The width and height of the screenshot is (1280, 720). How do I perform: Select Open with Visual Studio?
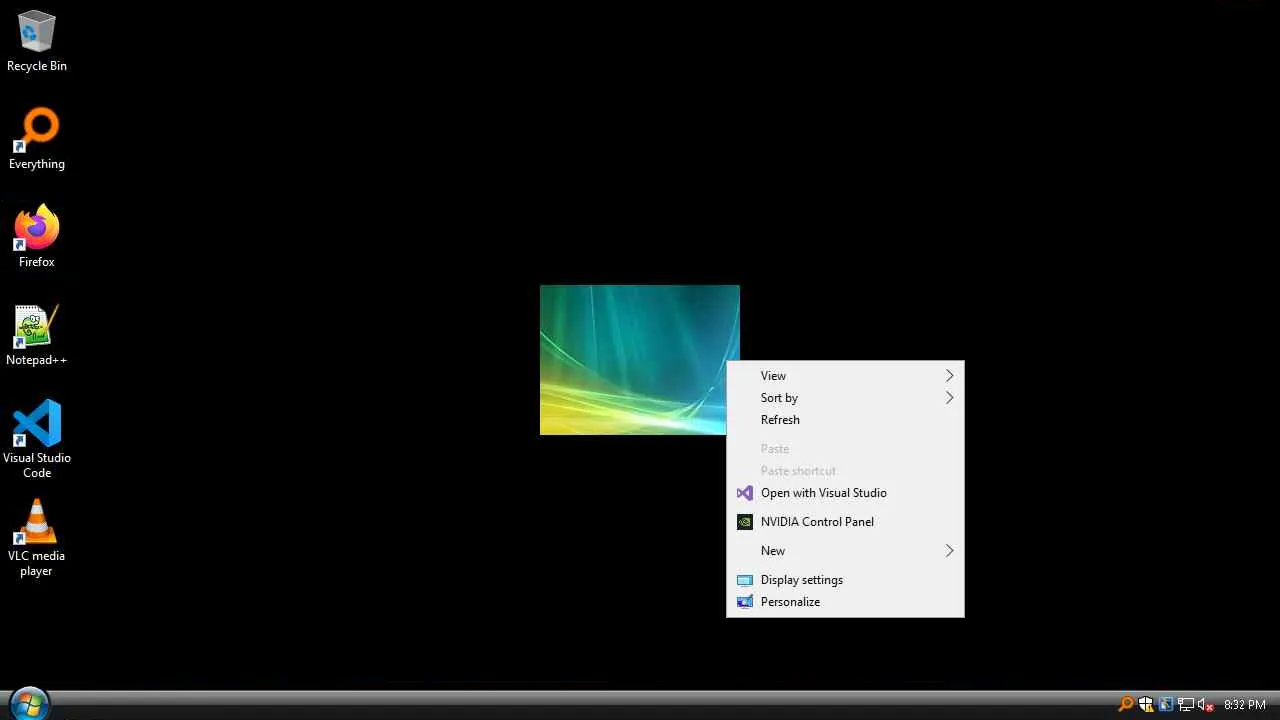pyautogui.click(x=845, y=493)
